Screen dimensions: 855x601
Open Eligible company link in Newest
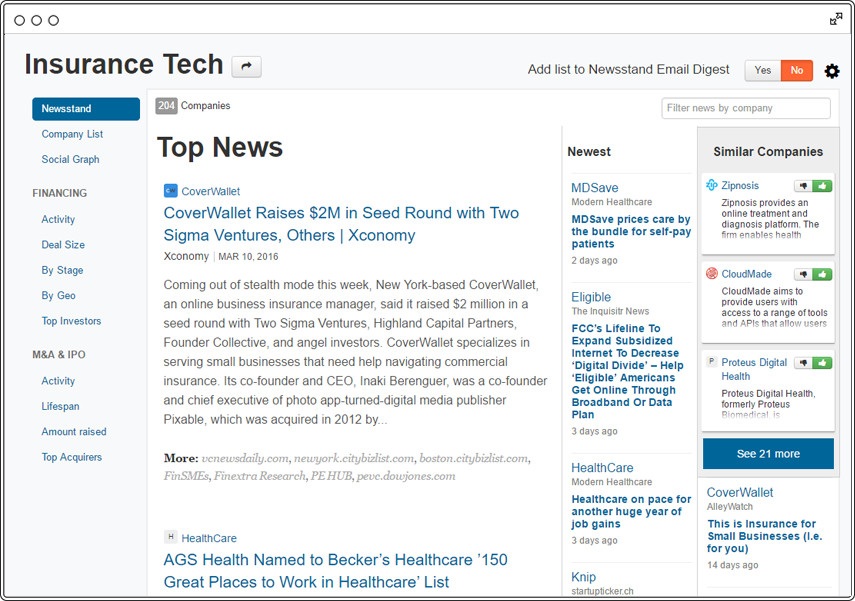[x=591, y=297]
